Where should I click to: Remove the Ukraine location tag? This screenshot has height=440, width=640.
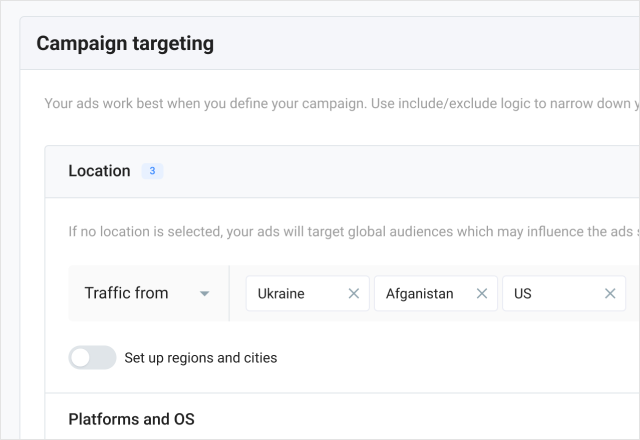point(353,294)
